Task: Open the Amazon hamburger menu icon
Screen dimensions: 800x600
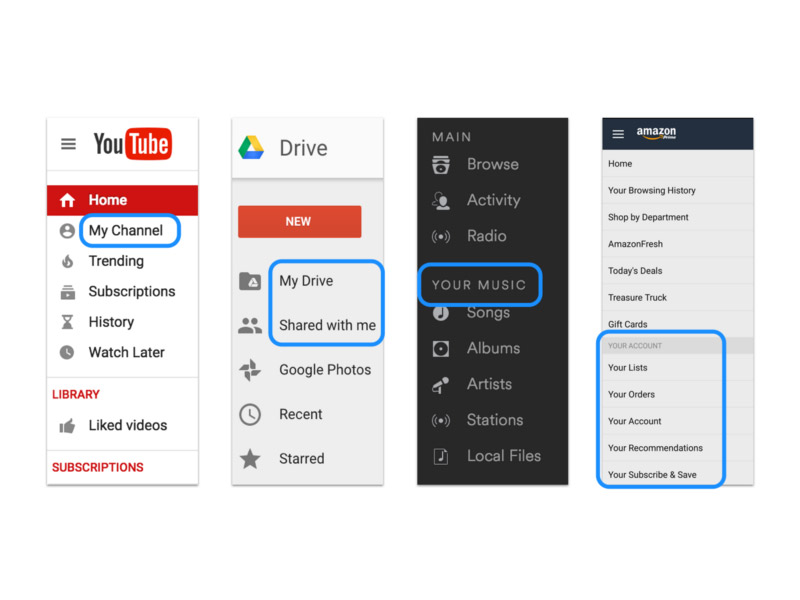Action: [618, 134]
